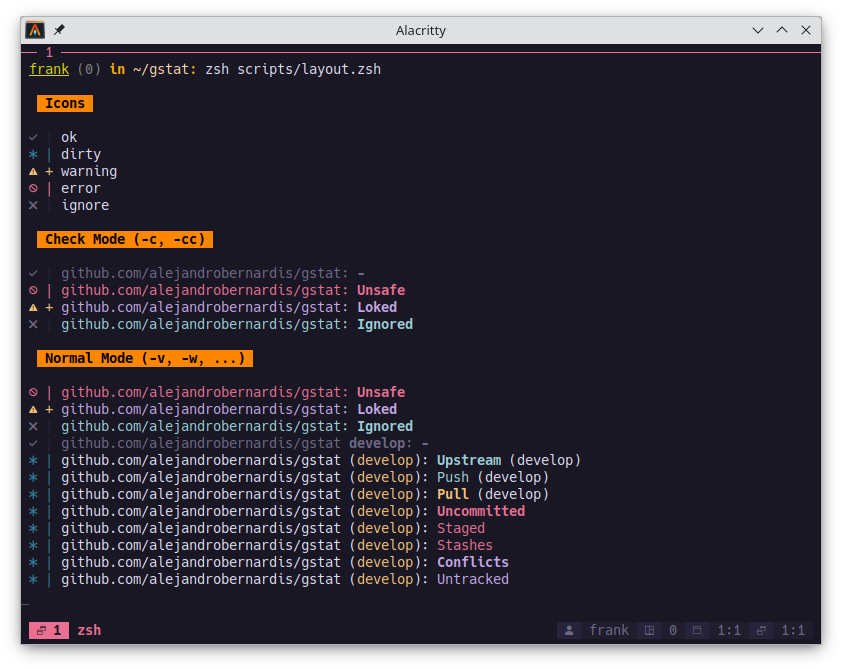Click the 'Unsafe' status in Check Mode section

point(381,290)
